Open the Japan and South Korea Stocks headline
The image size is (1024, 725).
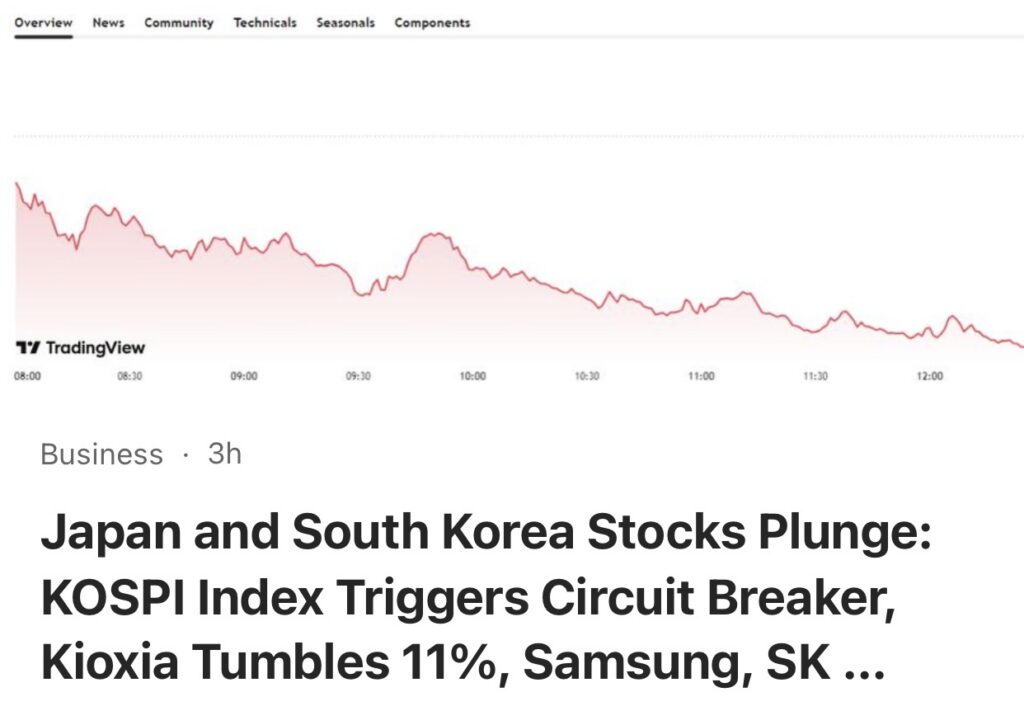pyautogui.click(x=486, y=596)
